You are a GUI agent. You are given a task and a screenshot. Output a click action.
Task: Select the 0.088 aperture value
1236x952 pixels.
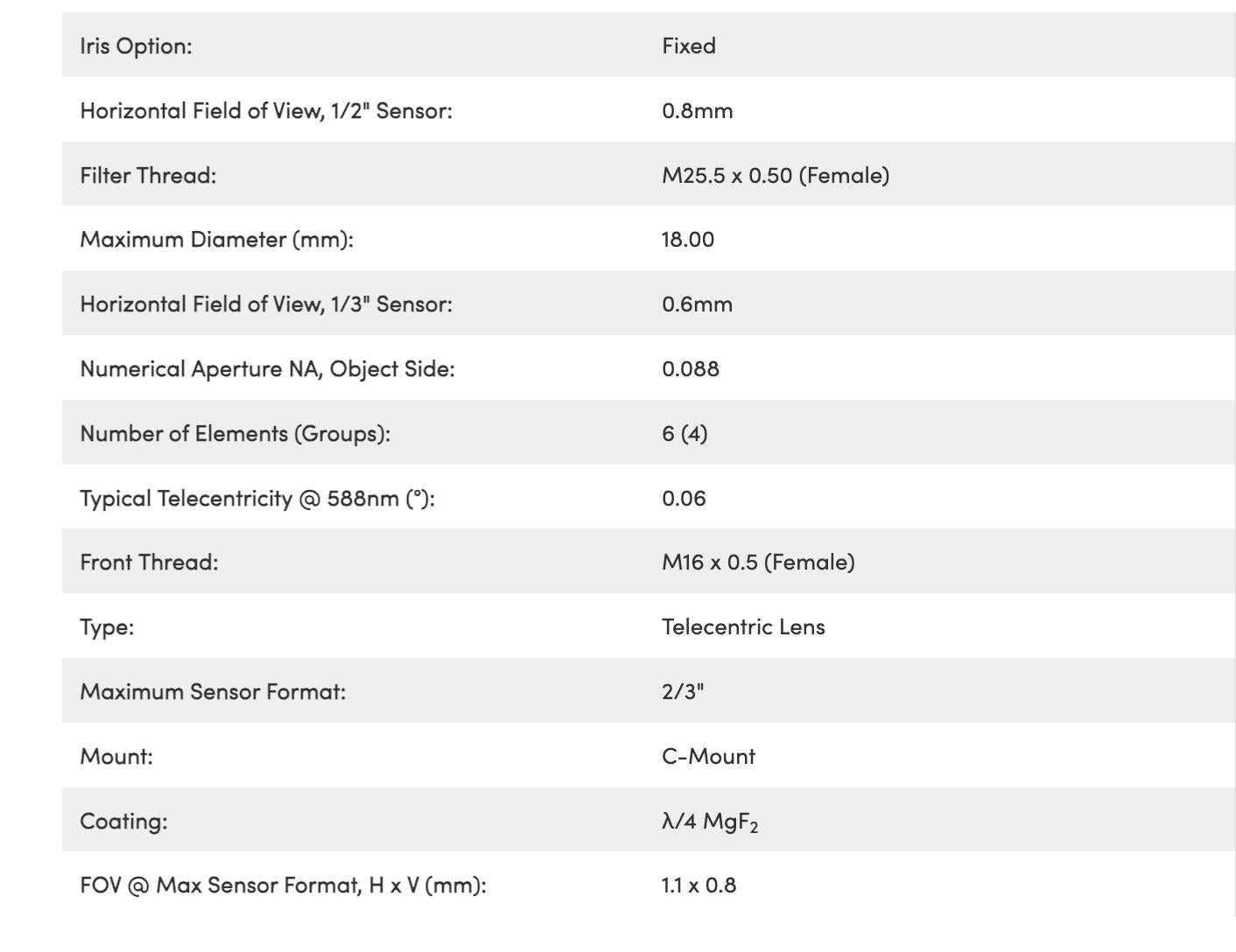point(691,368)
